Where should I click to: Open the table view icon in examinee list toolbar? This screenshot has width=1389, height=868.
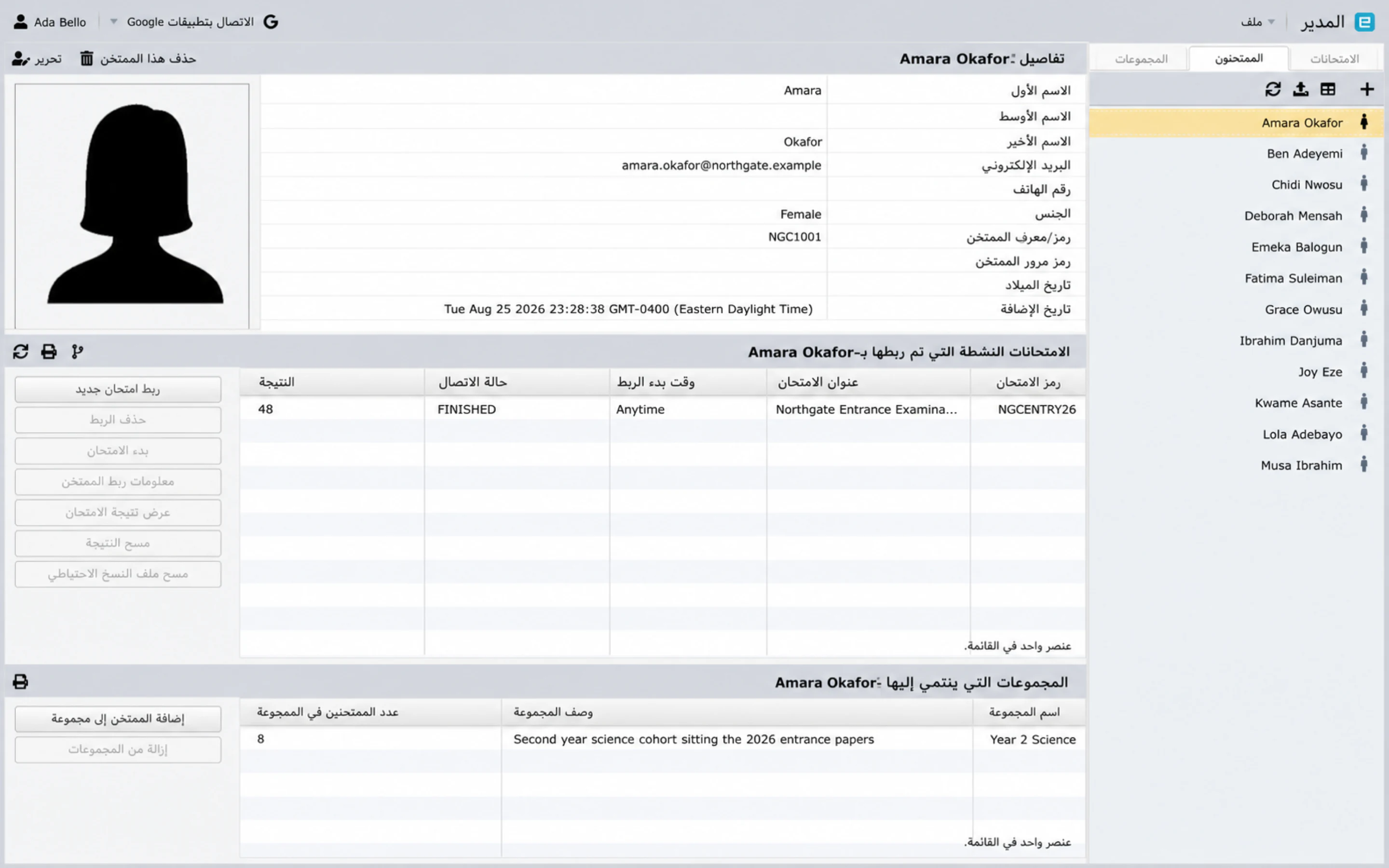[1328, 89]
